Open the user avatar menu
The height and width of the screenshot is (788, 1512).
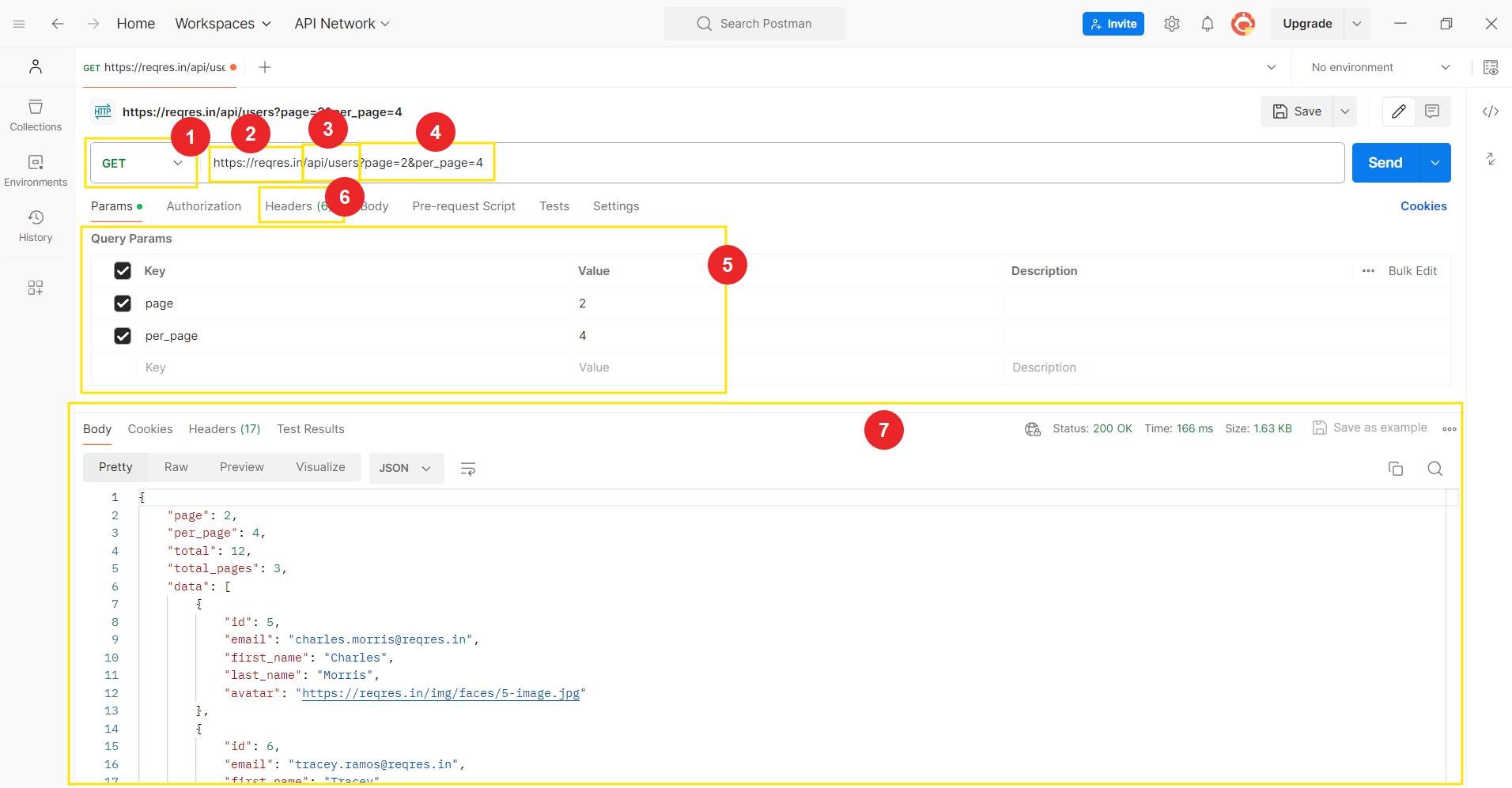[1243, 24]
